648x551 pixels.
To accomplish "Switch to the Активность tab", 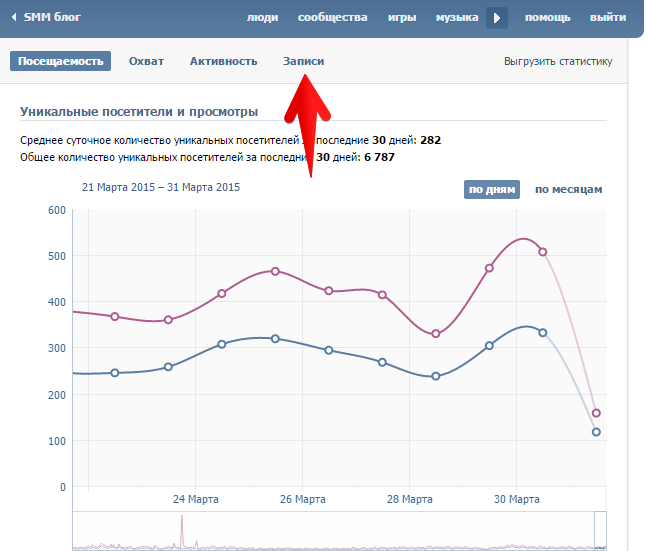I will tap(223, 61).
